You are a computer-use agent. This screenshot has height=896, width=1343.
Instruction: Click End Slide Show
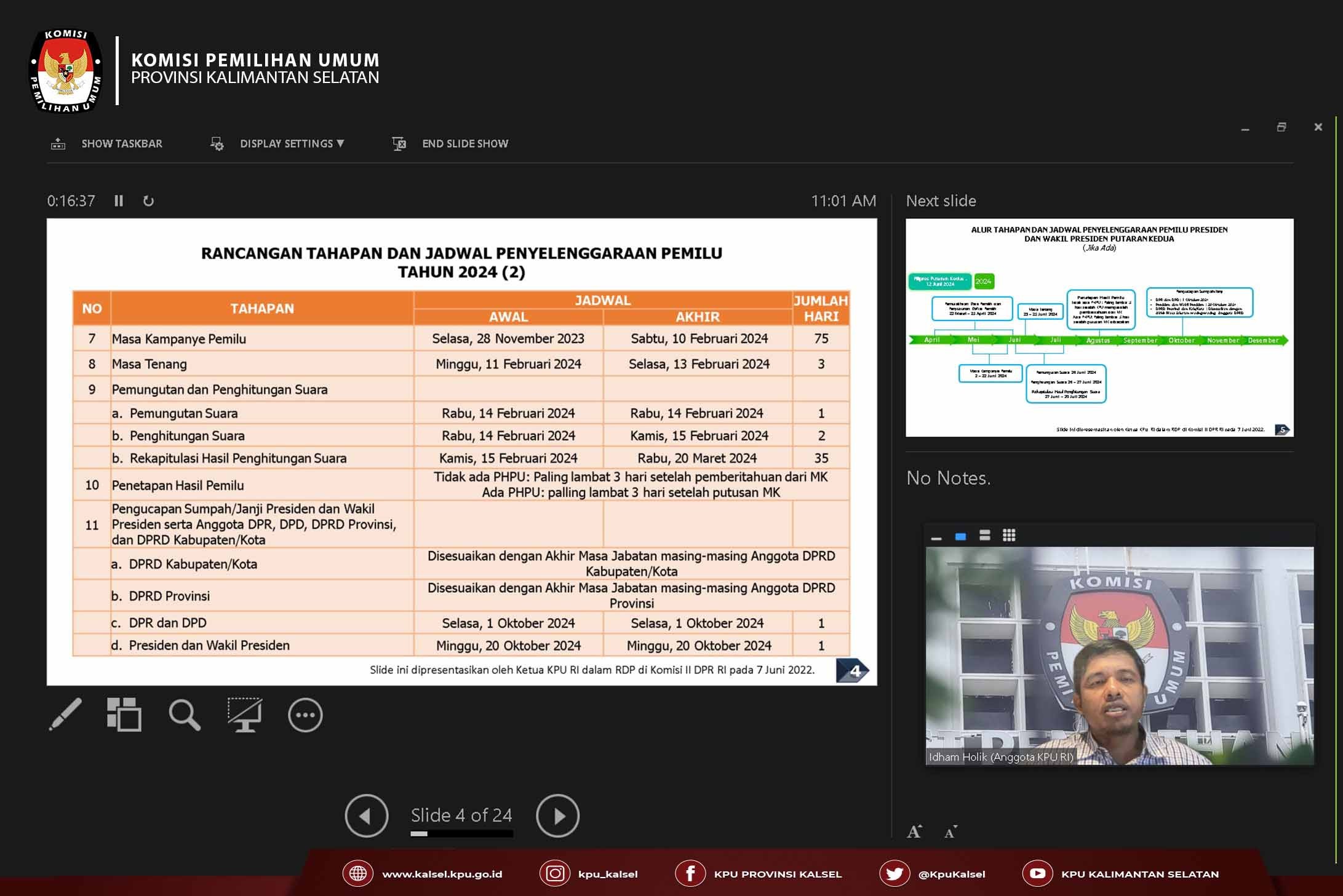click(464, 144)
